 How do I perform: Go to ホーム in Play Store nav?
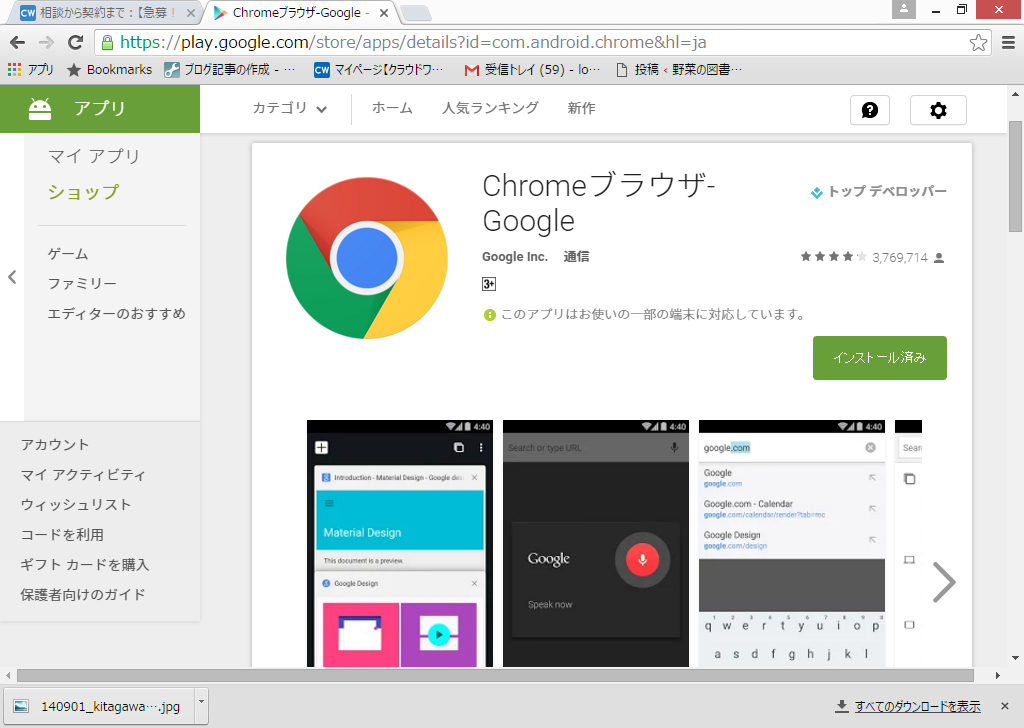[392, 108]
